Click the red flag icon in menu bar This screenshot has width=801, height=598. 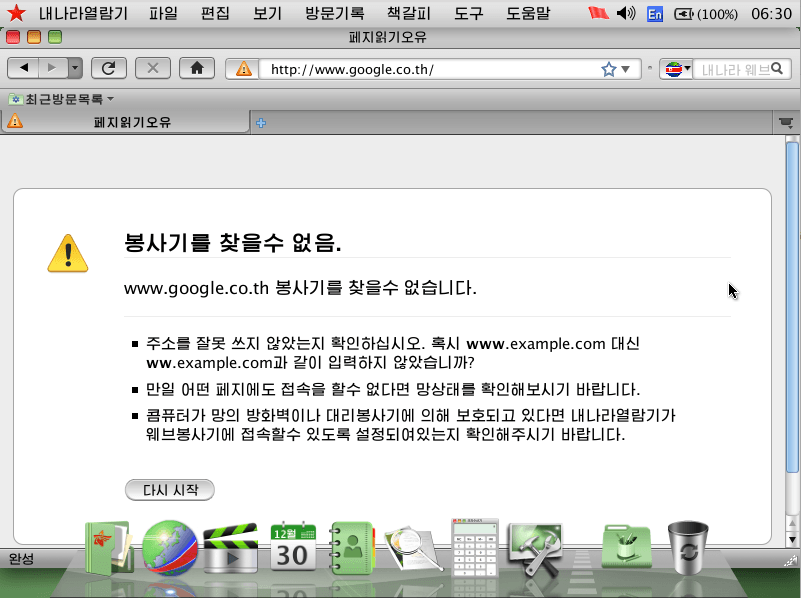click(x=598, y=13)
